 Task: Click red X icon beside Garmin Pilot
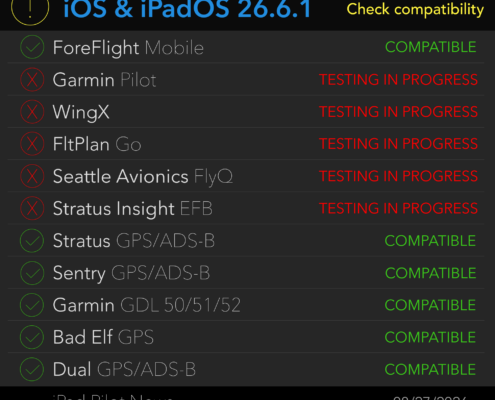32,80
